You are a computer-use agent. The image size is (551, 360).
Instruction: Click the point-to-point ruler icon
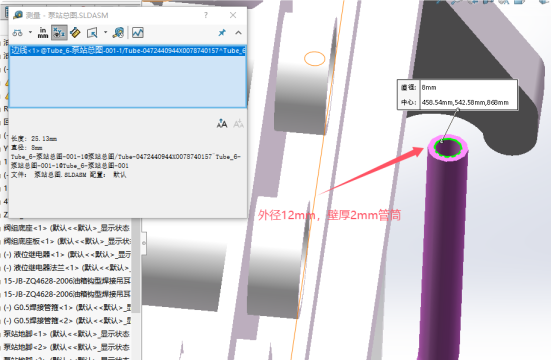pos(75,33)
